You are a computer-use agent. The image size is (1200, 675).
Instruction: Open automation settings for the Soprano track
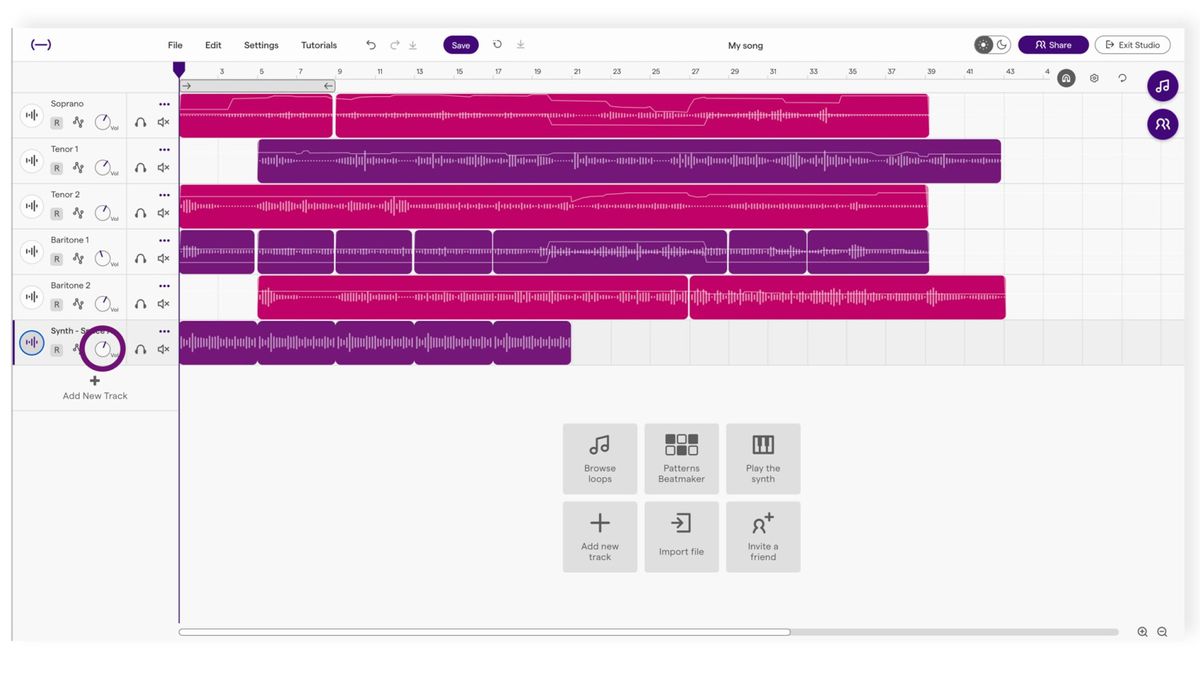(x=77, y=121)
